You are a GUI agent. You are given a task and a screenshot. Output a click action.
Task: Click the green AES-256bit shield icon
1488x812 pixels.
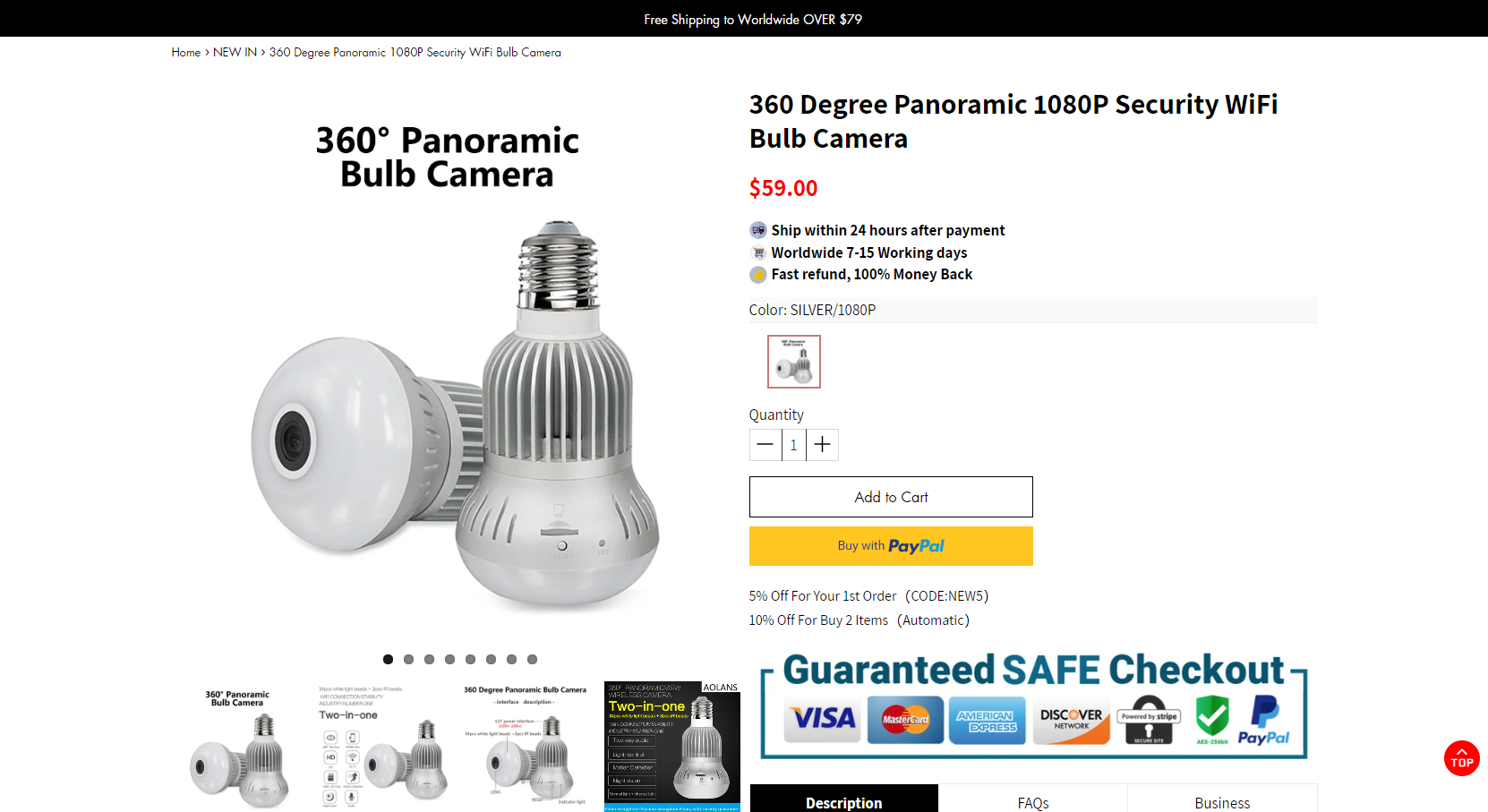point(1212,719)
